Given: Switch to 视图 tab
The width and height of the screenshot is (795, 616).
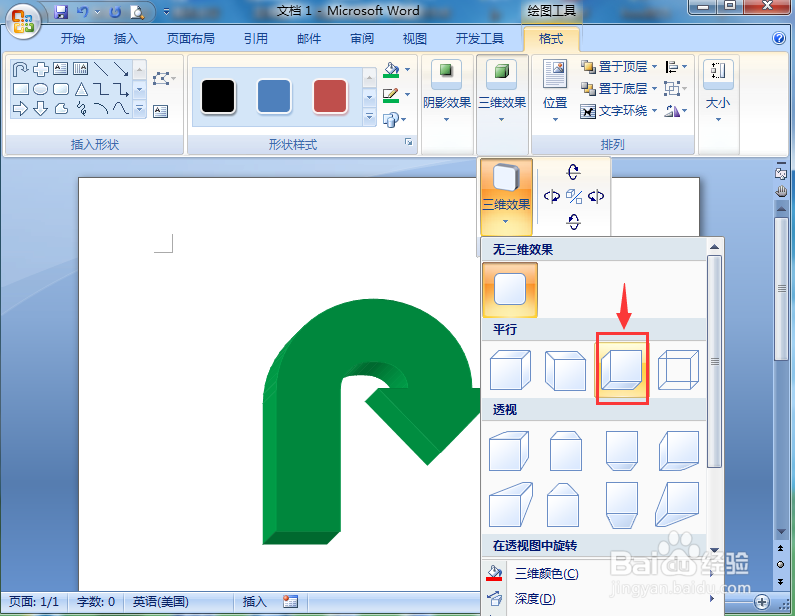Looking at the screenshot, I should [x=415, y=39].
